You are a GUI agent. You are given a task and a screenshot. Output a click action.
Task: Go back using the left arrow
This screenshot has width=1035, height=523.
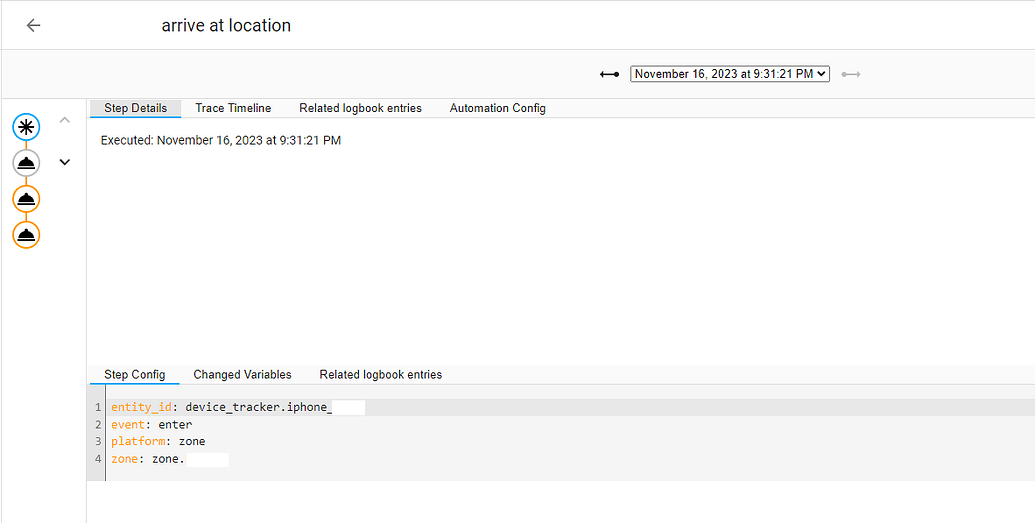pos(33,26)
